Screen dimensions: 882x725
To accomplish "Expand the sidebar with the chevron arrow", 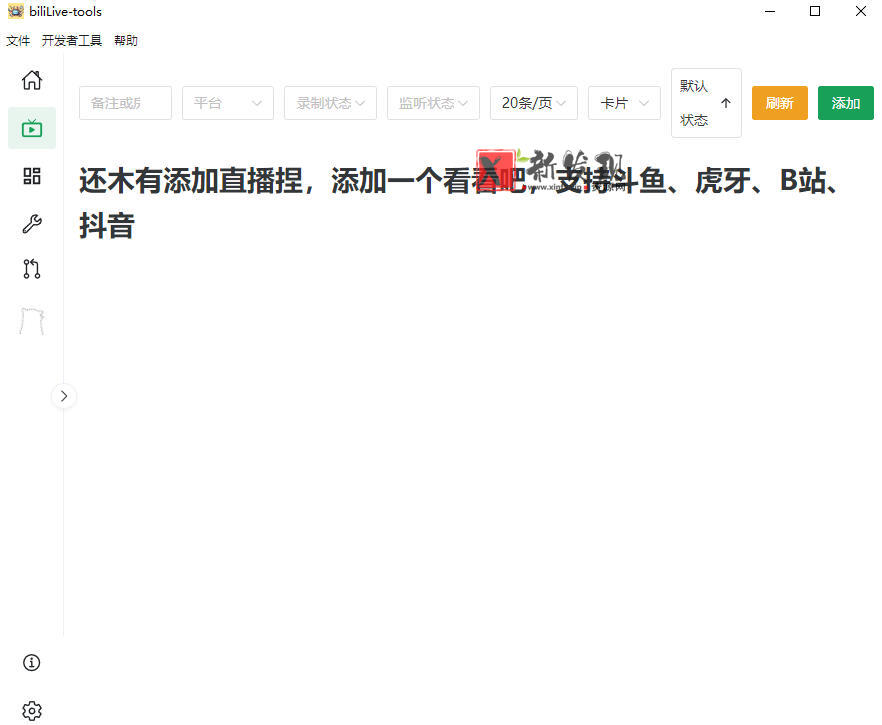I will (64, 396).
